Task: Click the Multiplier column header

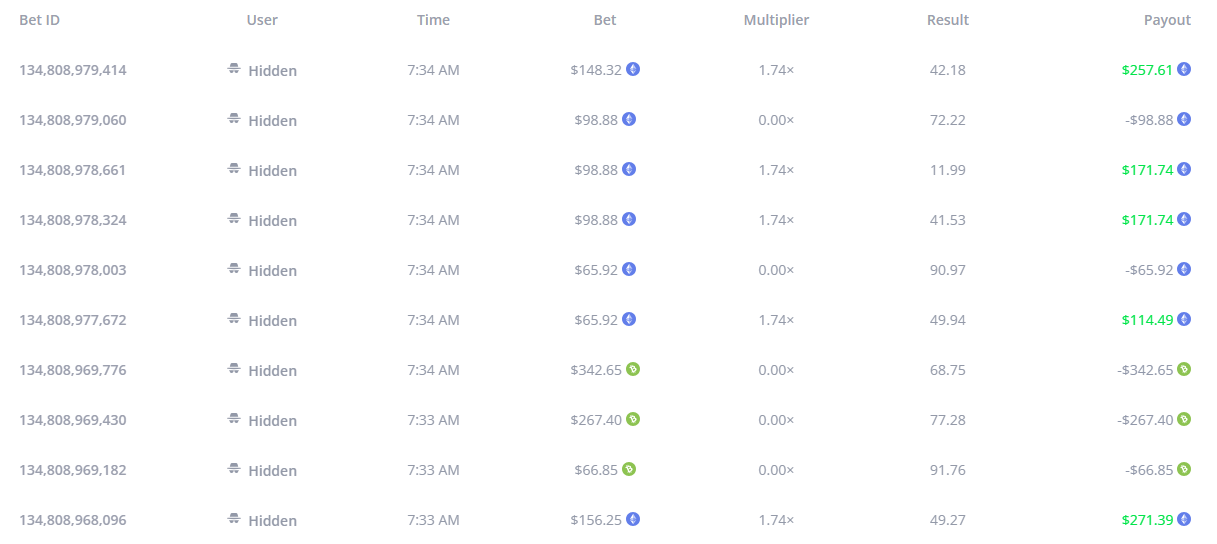Action: tap(776, 20)
